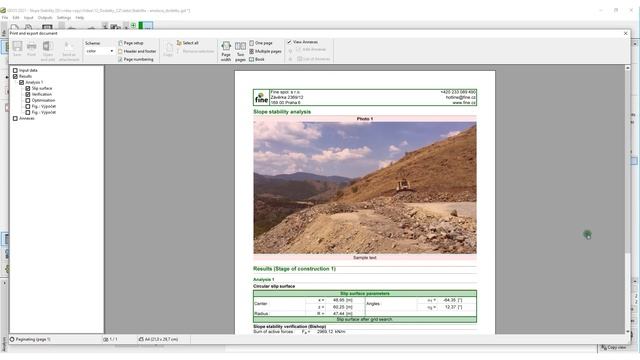Toggle the View Annexes checkbox
The image size is (640, 360).
tap(289, 42)
